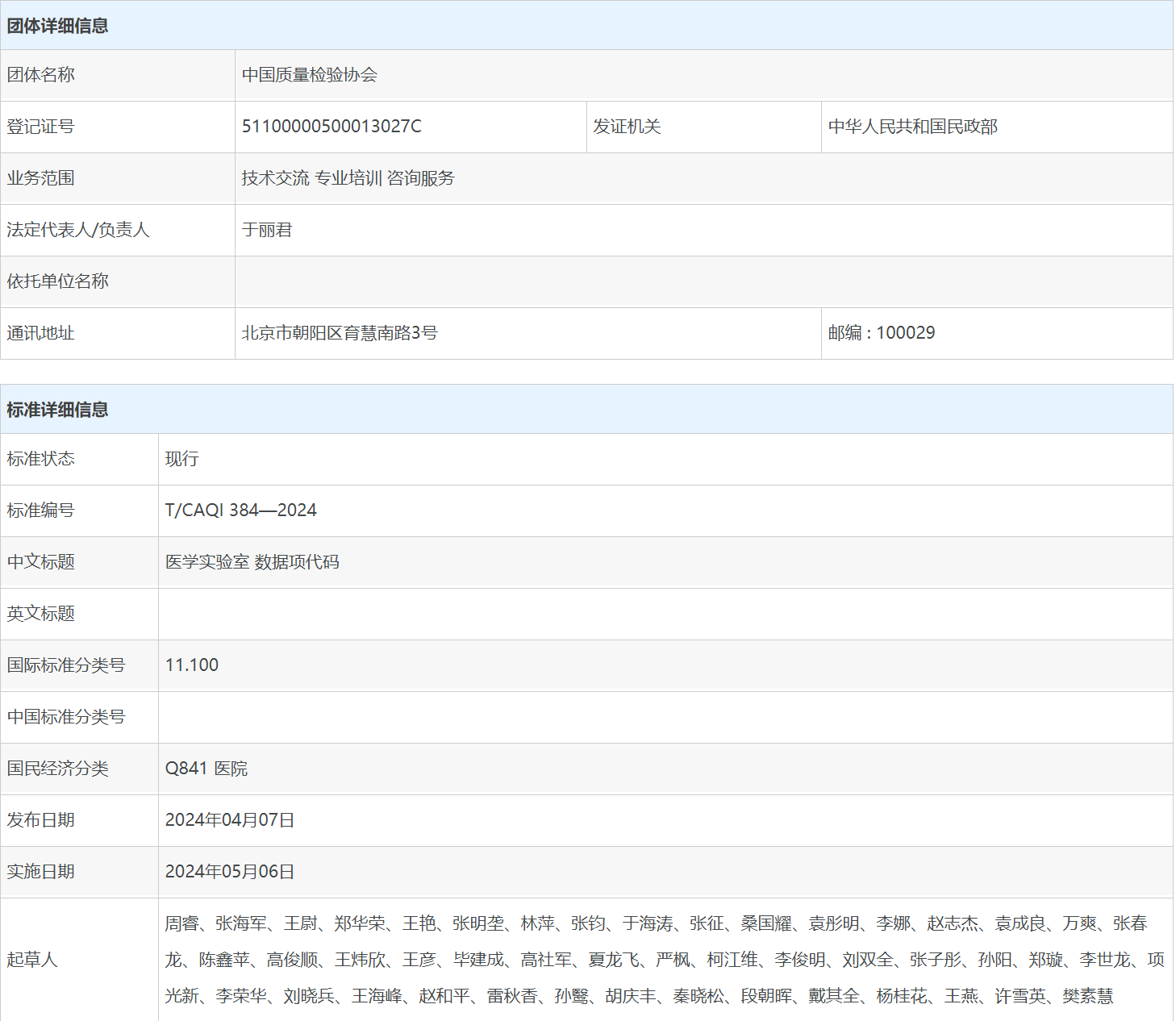Select the 英文标题 label
1176x1021 pixels.
click(x=40, y=614)
